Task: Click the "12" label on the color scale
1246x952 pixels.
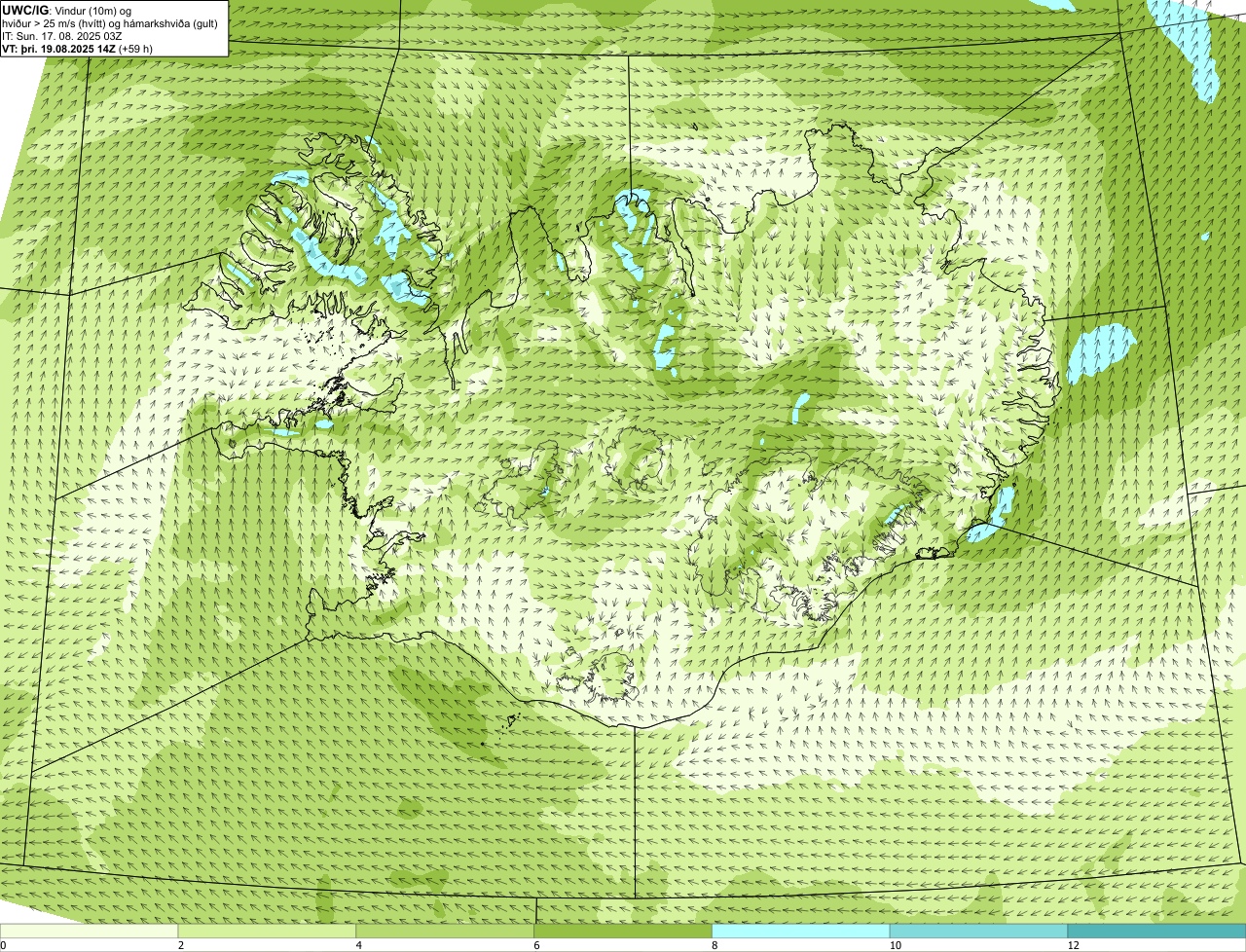Action: tap(1073, 945)
